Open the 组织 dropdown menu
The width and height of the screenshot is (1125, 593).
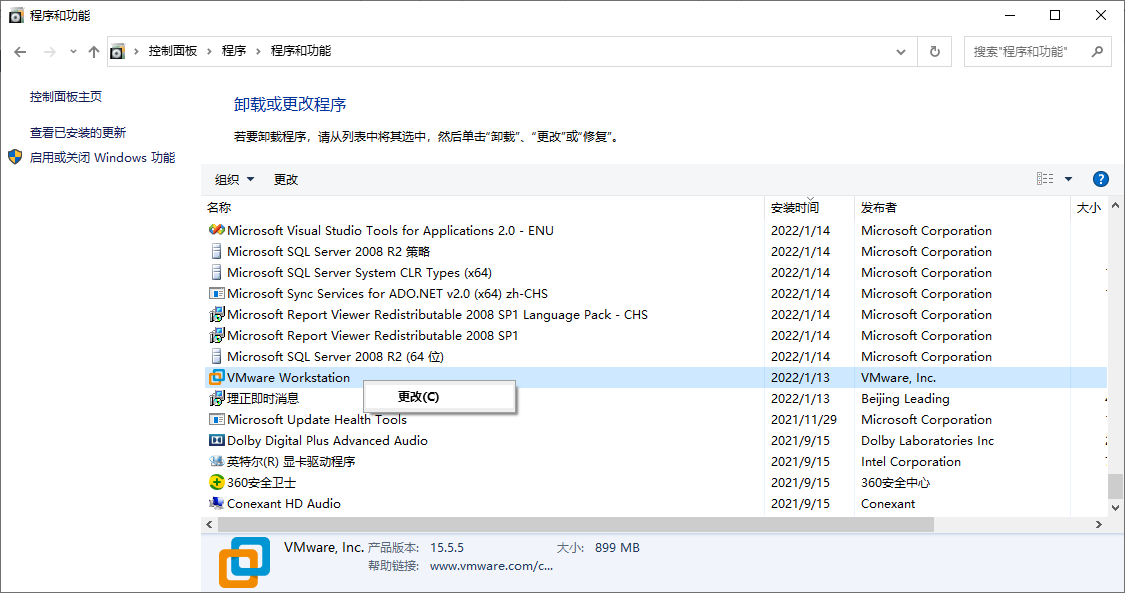pos(235,179)
